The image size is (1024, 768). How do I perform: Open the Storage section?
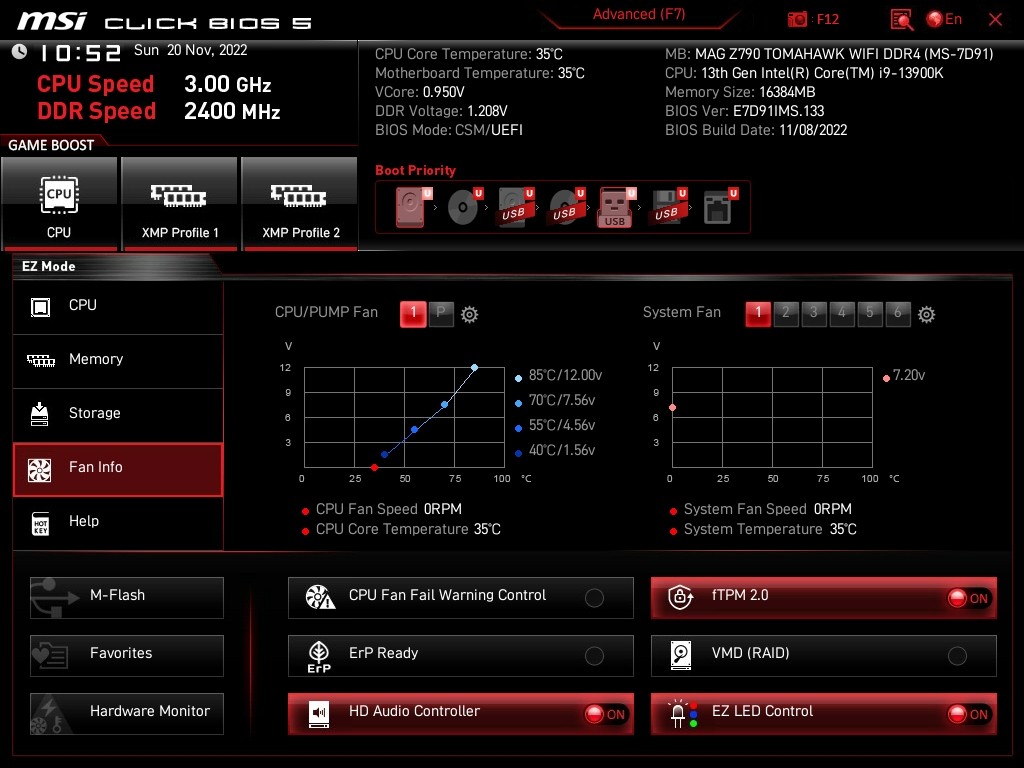tap(118, 415)
